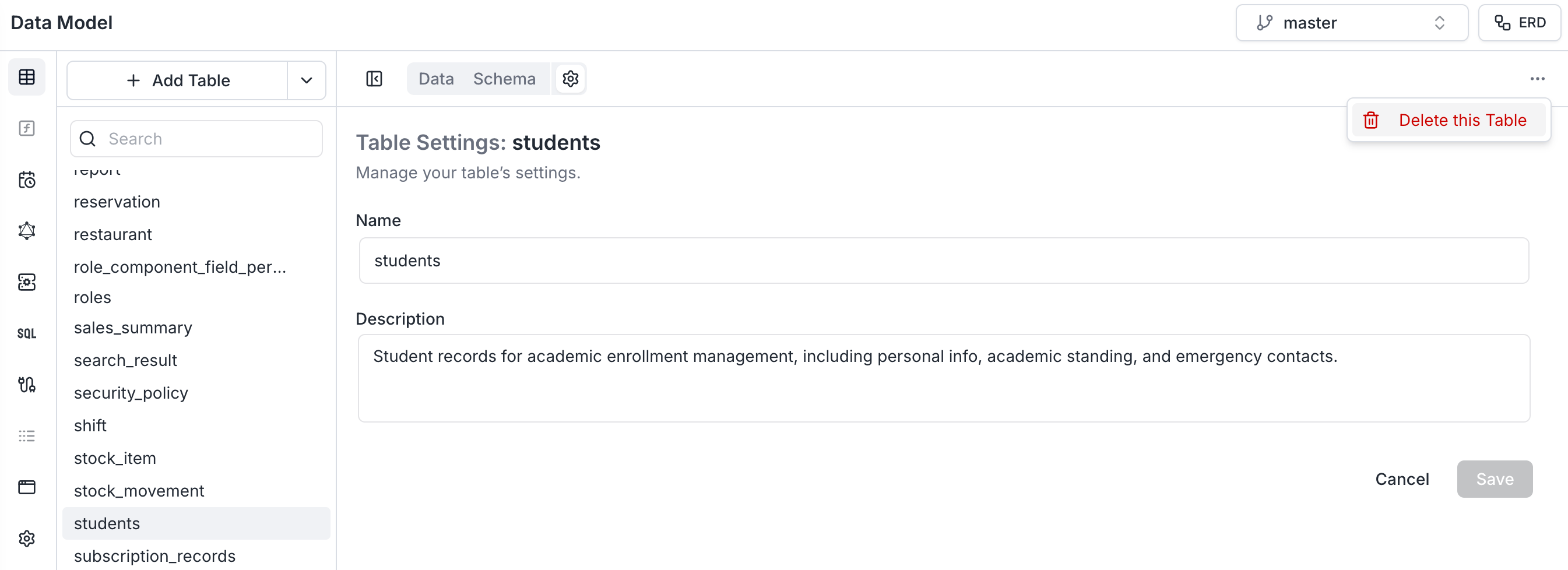Open the ERD view button

[x=1520, y=23]
